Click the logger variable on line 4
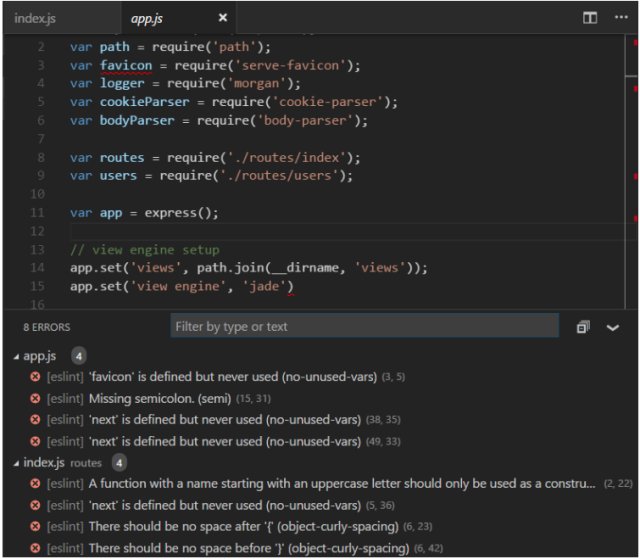 coord(122,84)
